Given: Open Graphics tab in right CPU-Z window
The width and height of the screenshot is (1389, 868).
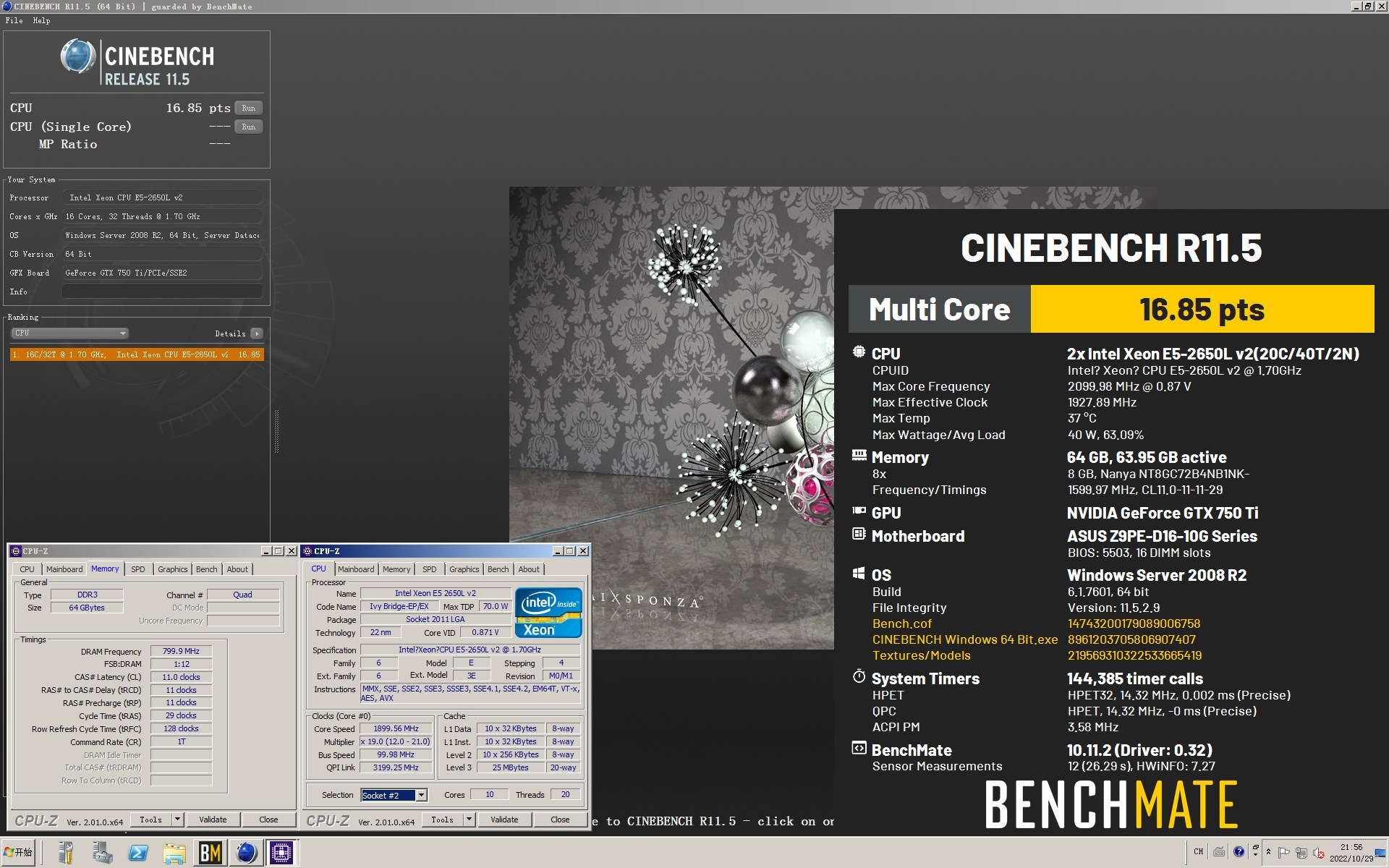Looking at the screenshot, I should coord(464,569).
